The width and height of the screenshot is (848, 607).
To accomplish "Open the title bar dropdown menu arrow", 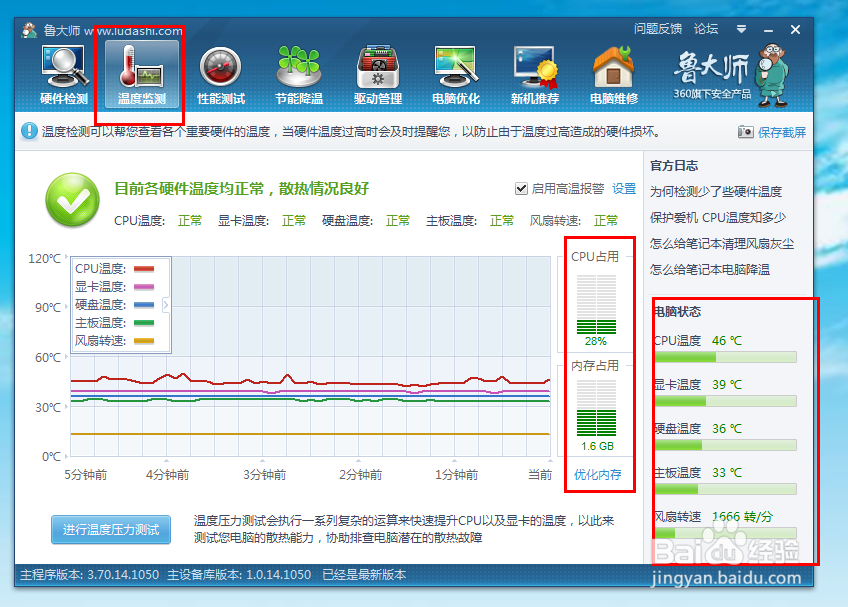I will click(x=741, y=29).
